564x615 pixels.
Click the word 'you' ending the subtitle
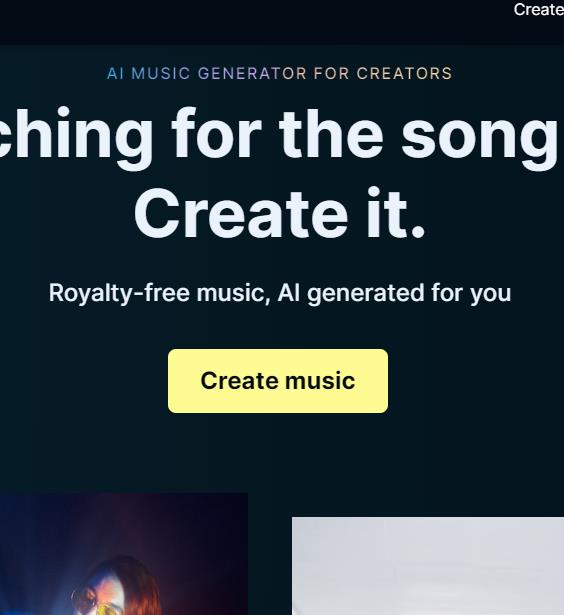491,295
